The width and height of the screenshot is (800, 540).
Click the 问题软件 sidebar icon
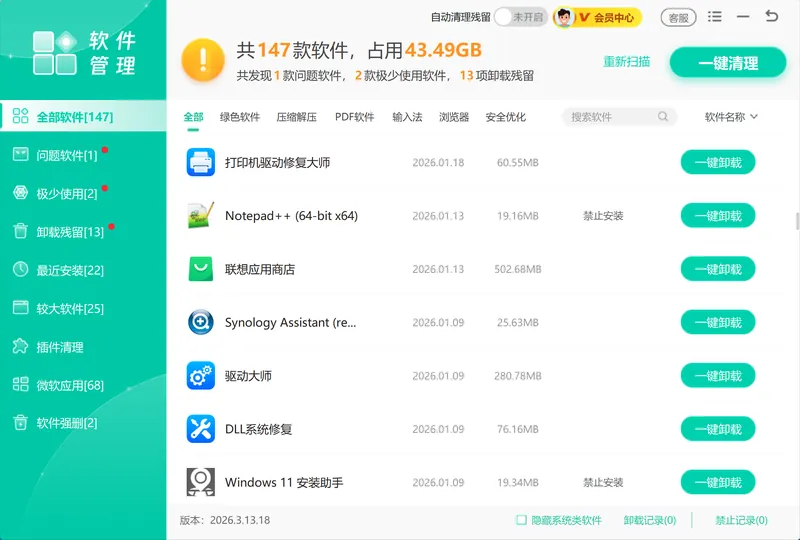pyautogui.click(x=20, y=154)
